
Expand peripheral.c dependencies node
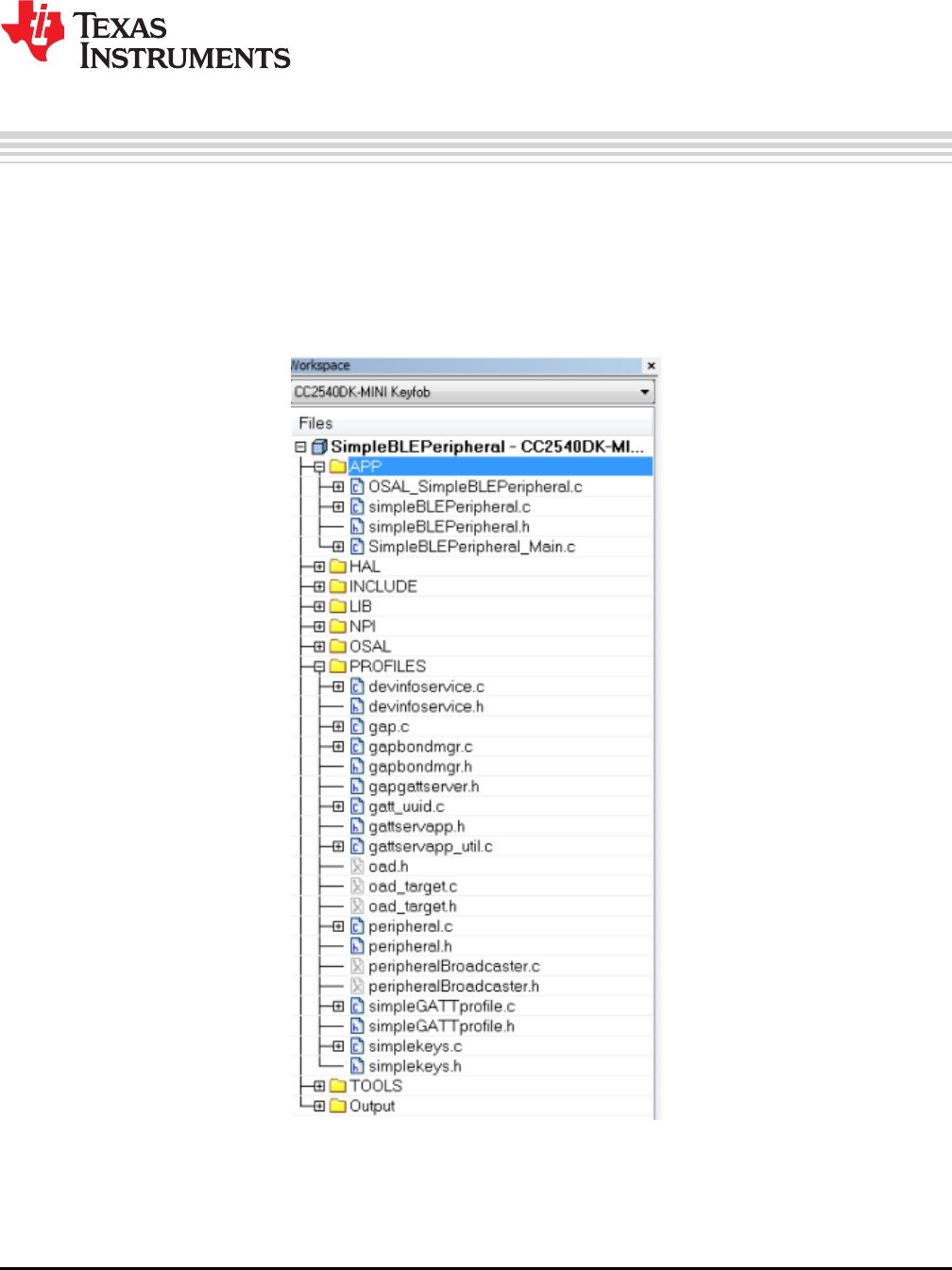click(338, 926)
